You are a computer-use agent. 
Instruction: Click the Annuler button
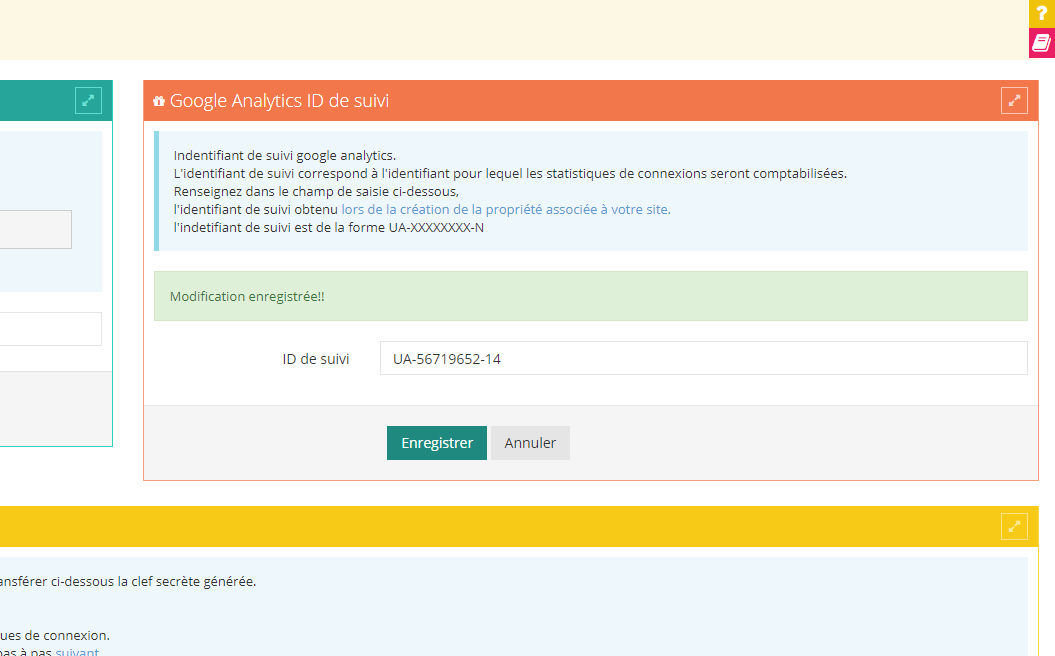coord(530,443)
